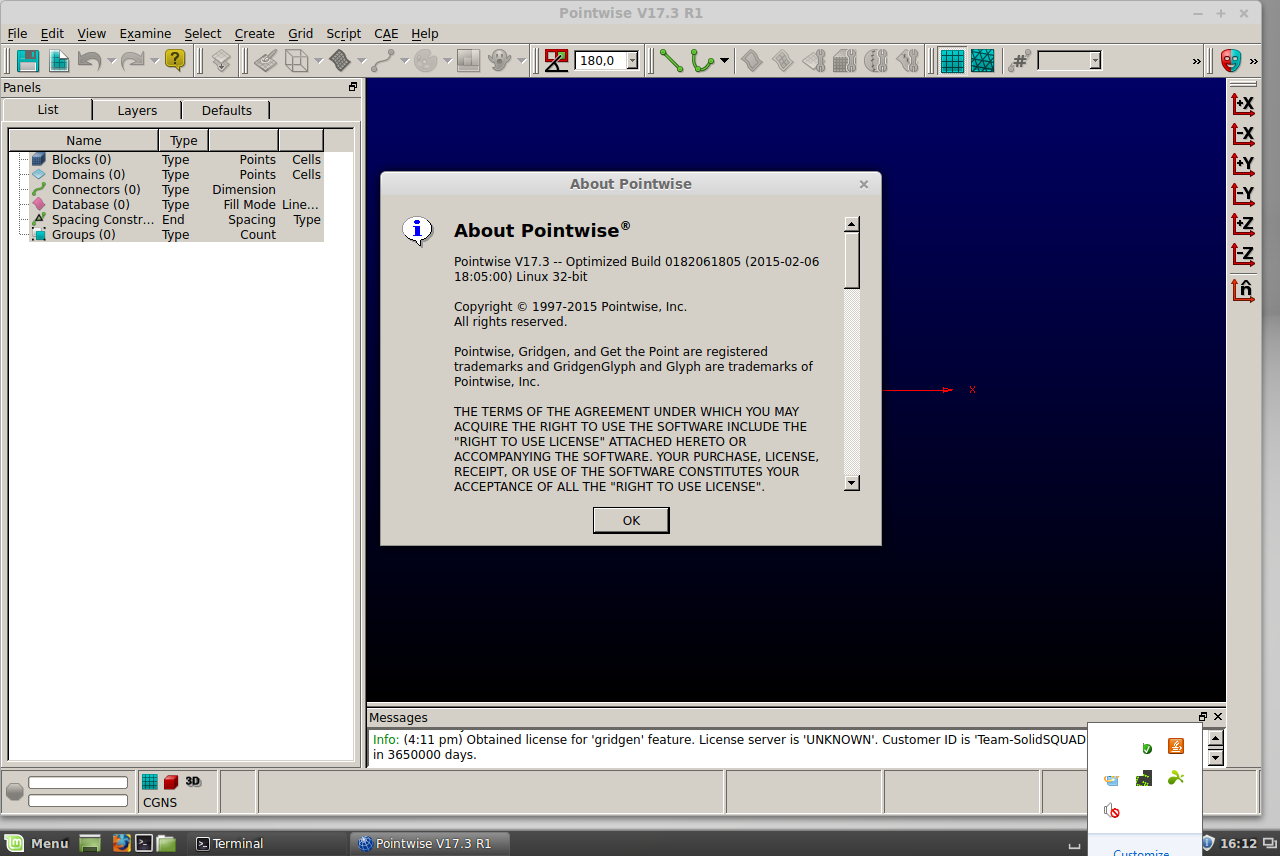Set view to +Y axis

click(1243, 164)
